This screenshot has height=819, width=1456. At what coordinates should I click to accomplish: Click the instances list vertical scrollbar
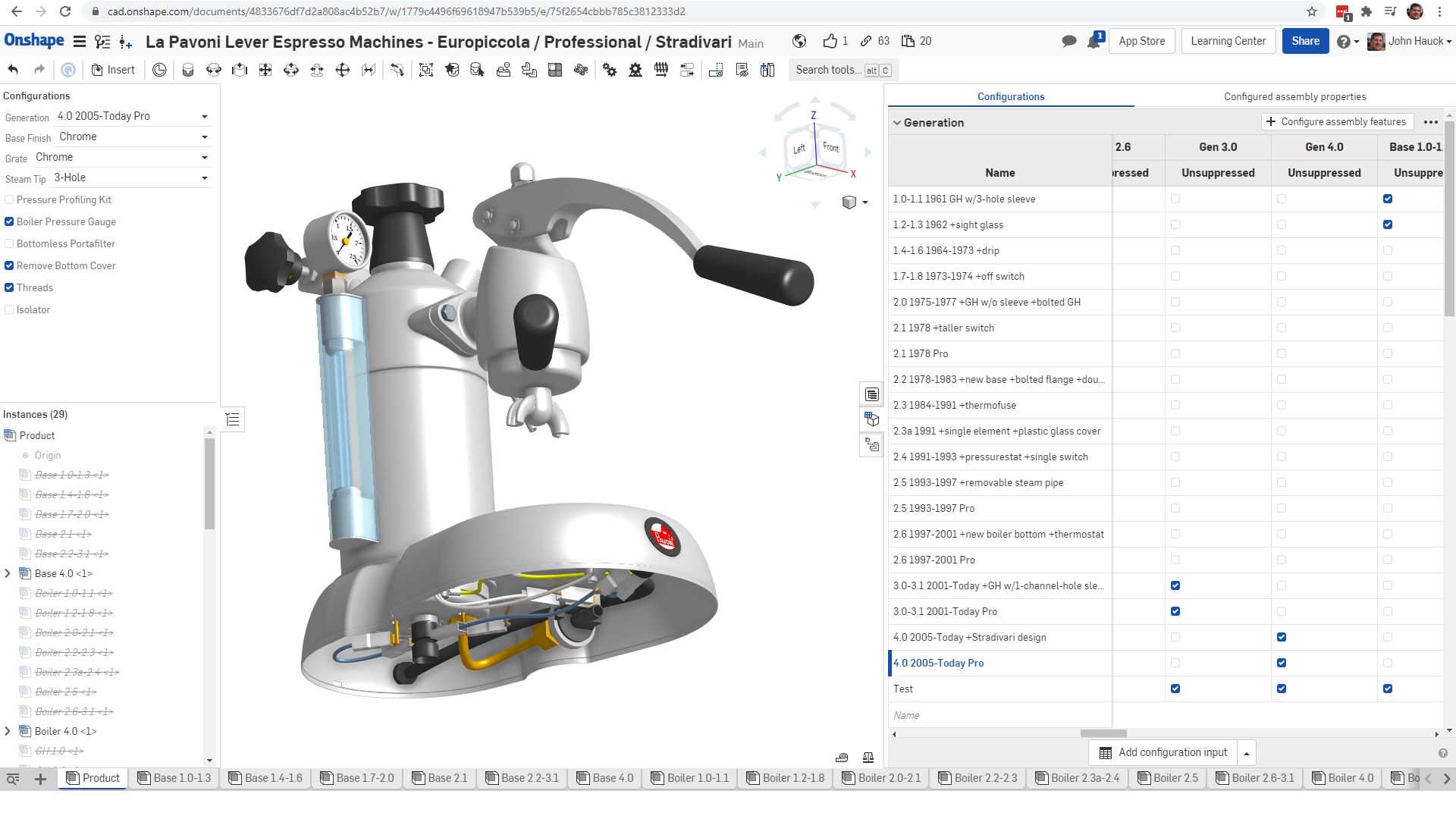tap(209, 484)
